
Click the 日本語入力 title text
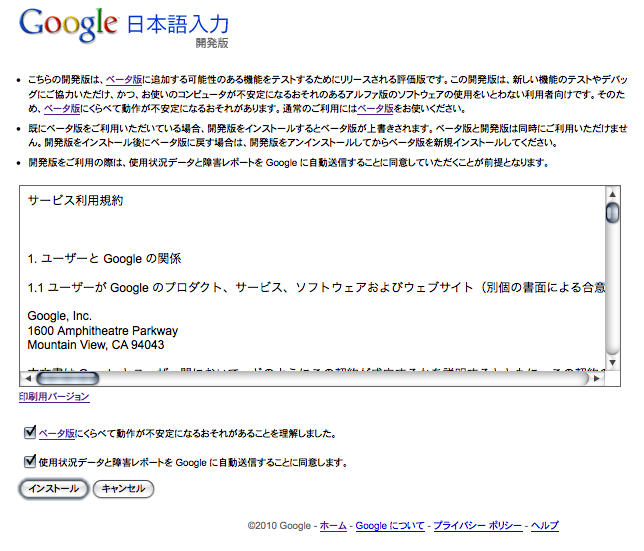coord(178,24)
